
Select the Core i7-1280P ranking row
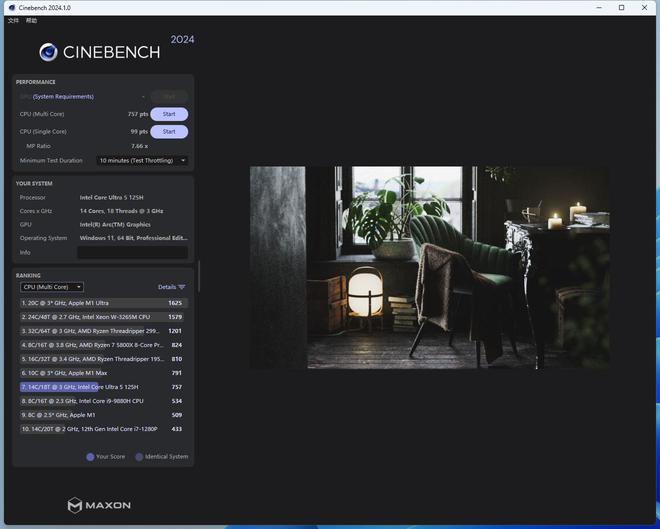tap(104, 429)
